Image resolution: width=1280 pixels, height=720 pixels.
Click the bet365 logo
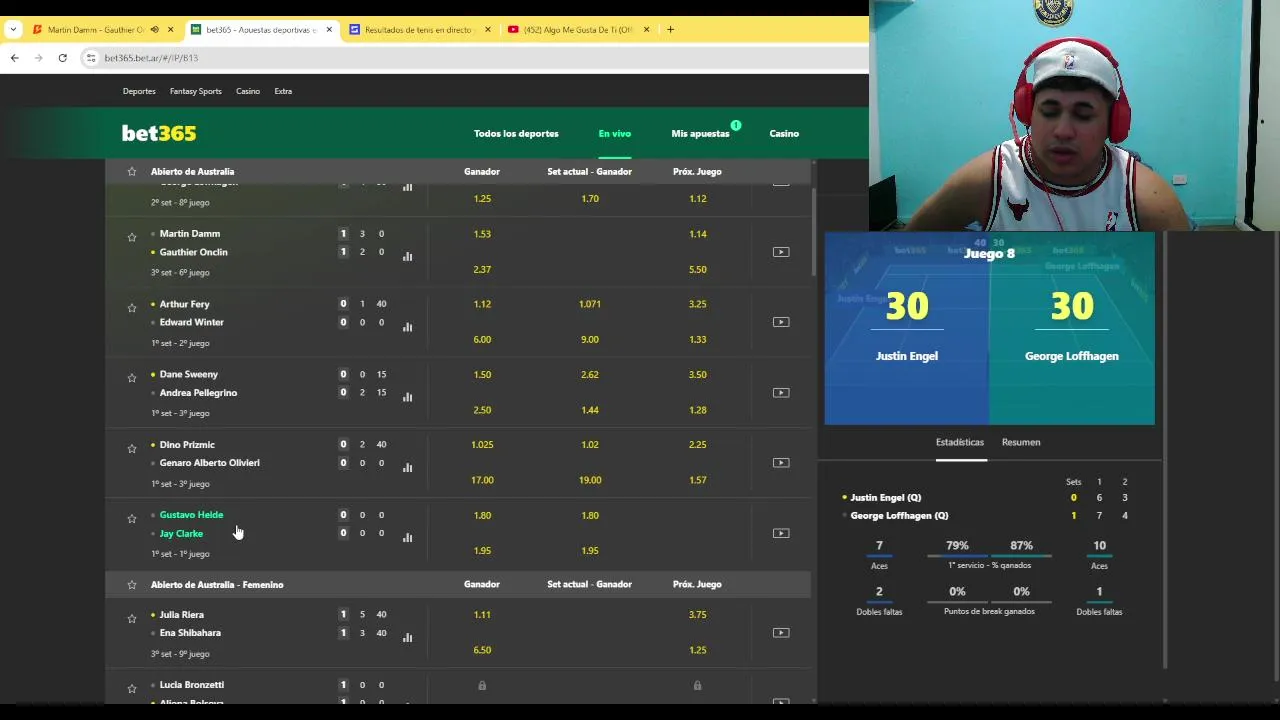pos(159,133)
